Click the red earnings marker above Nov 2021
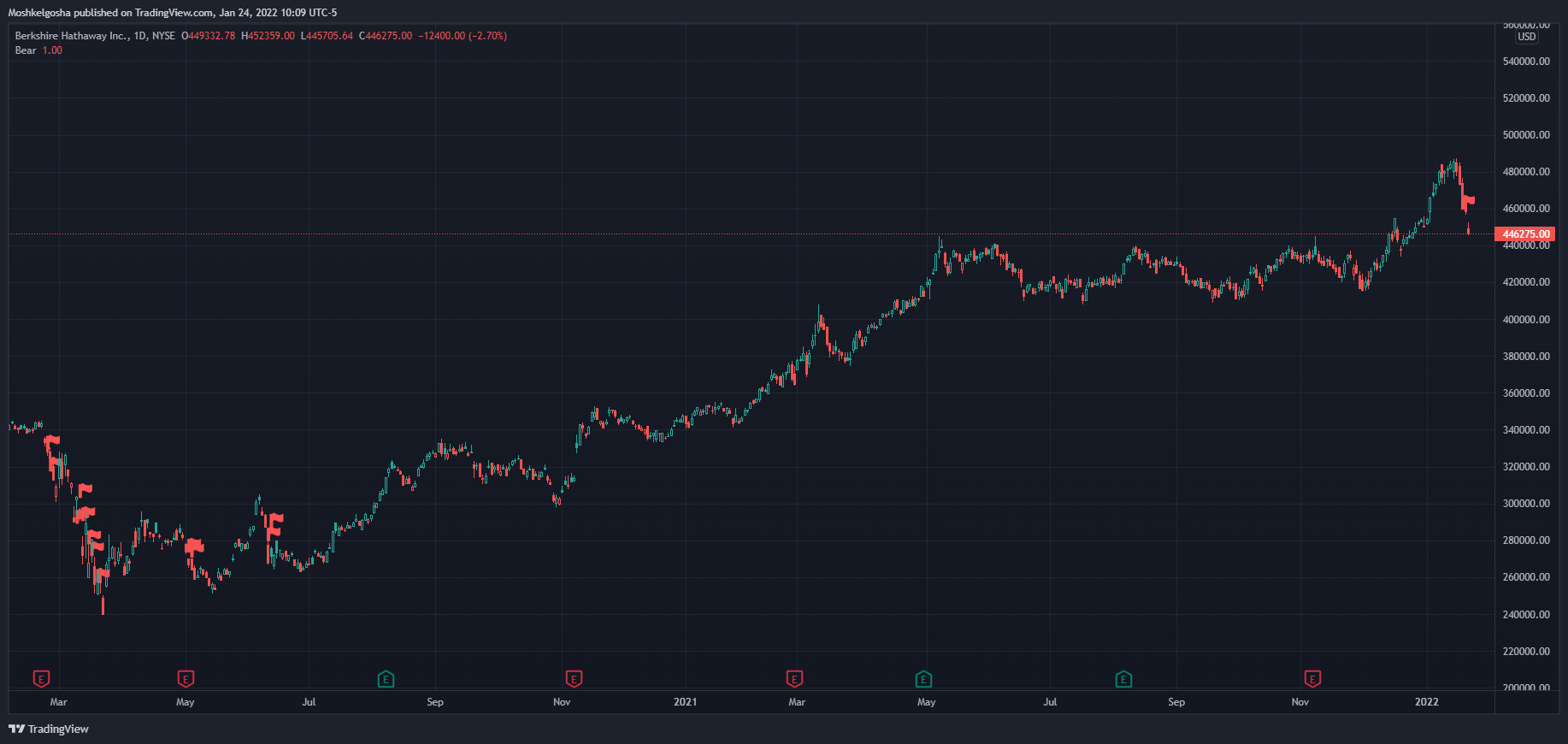The image size is (1568, 744). (x=1312, y=679)
